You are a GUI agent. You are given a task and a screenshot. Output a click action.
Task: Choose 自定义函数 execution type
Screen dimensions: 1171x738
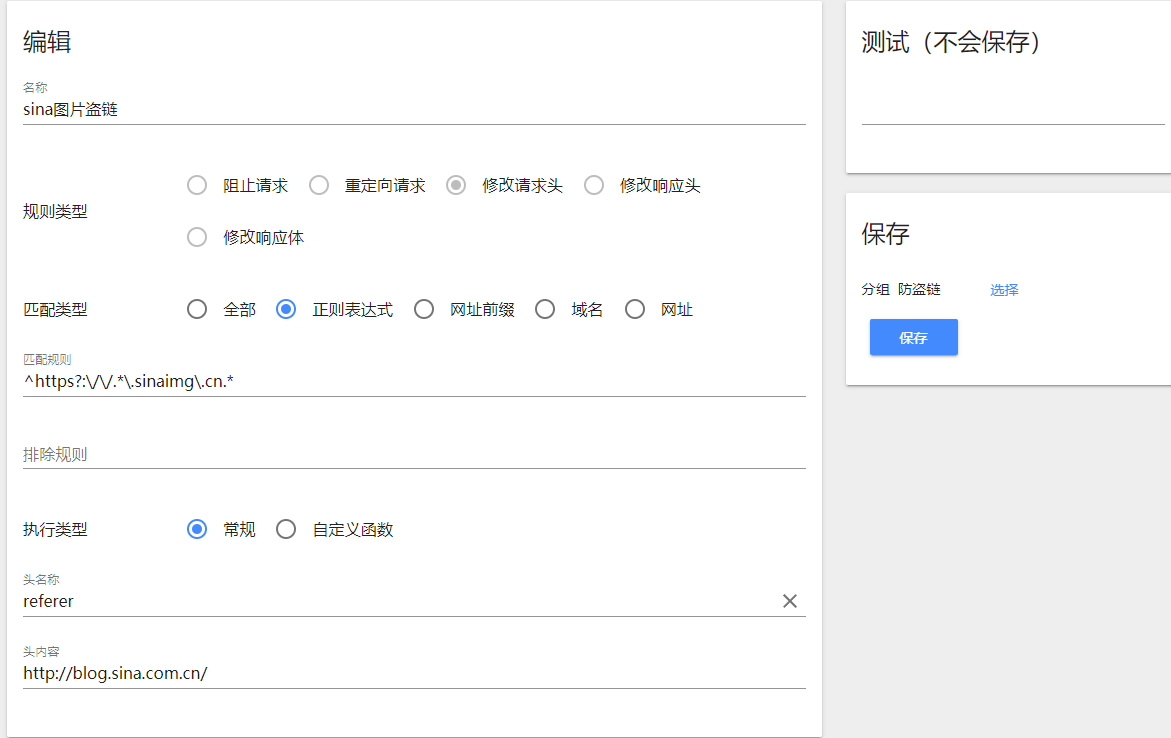click(286, 529)
